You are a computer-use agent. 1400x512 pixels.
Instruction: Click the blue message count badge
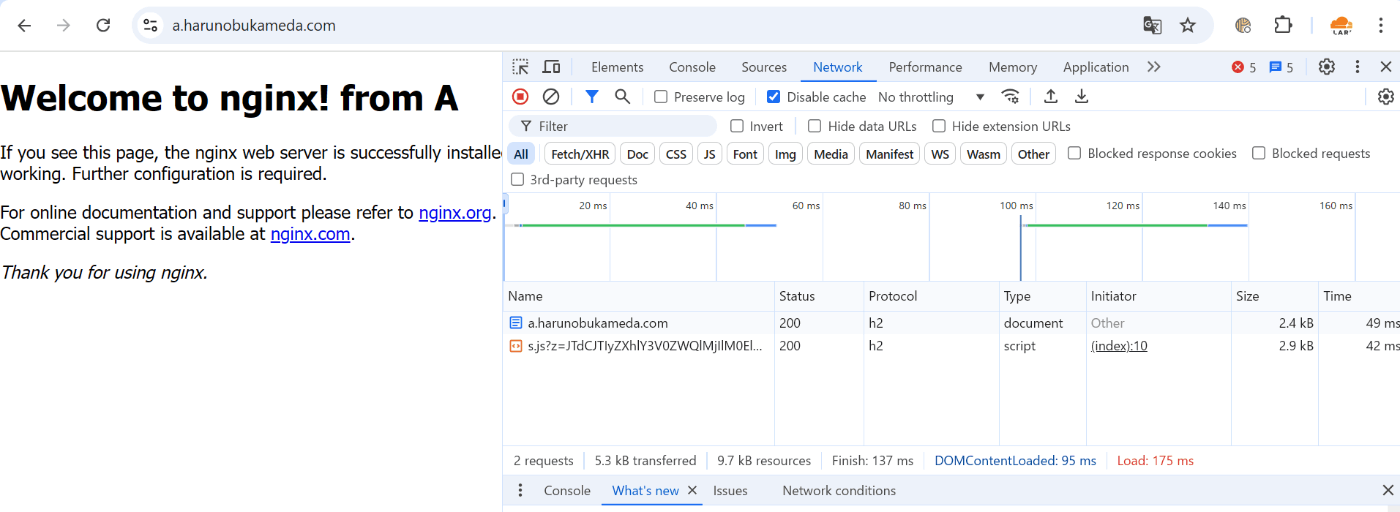pyautogui.click(x=1281, y=67)
